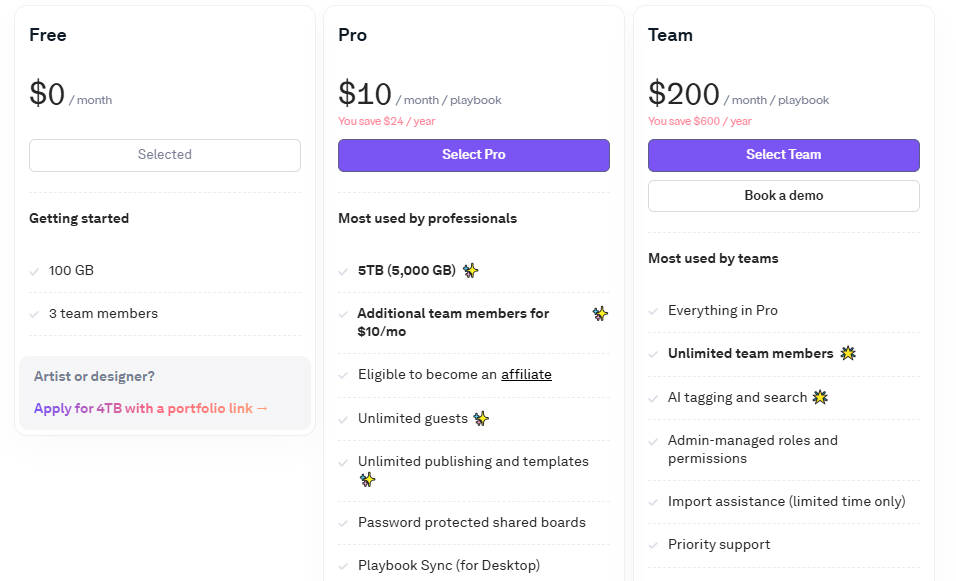Image resolution: width=956 pixels, height=581 pixels.
Task: Open Apply for 4TB with a portfolio link
Action: (151, 408)
